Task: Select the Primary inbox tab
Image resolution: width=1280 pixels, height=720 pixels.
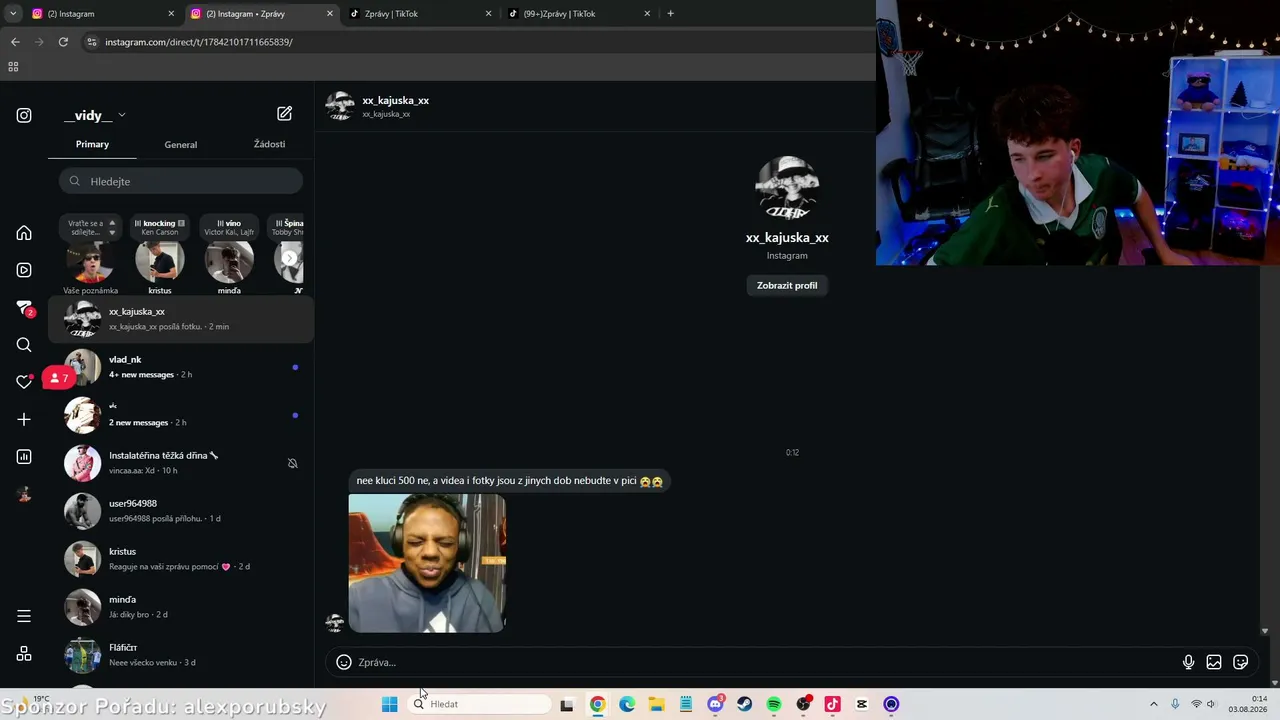Action: (92, 144)
